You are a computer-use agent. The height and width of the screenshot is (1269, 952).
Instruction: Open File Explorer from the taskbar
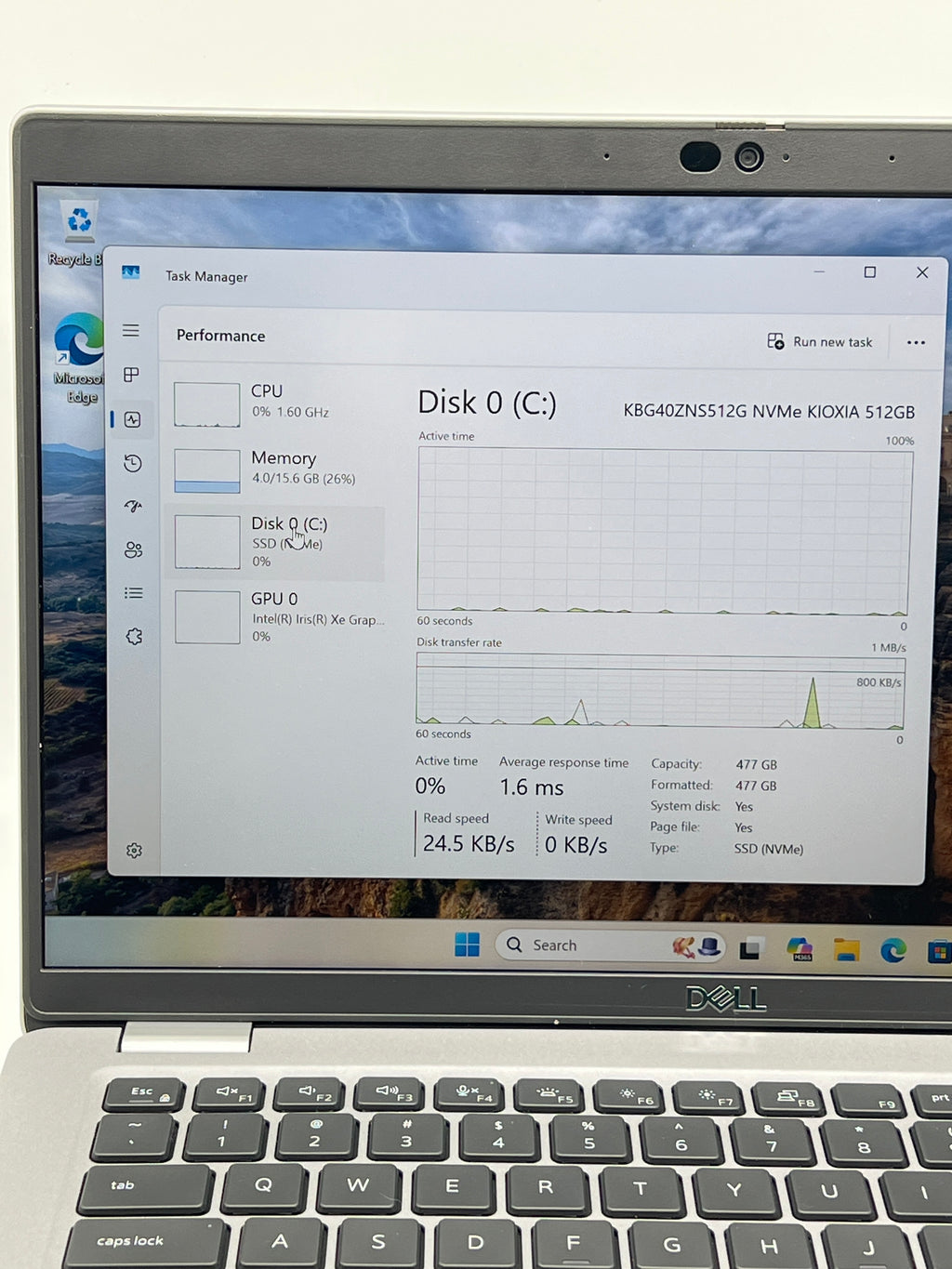[x=846, y=950]
